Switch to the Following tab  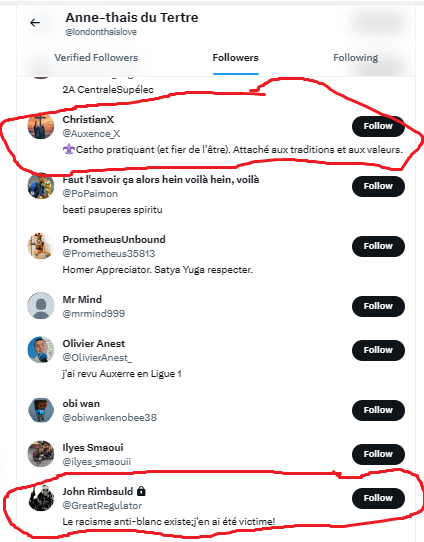coord(356,57)
